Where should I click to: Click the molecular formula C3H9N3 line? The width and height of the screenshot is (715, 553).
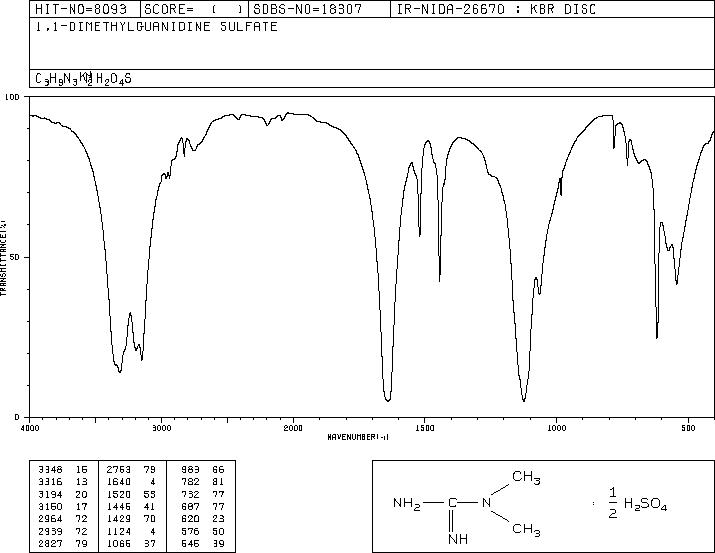pos(83,78)
